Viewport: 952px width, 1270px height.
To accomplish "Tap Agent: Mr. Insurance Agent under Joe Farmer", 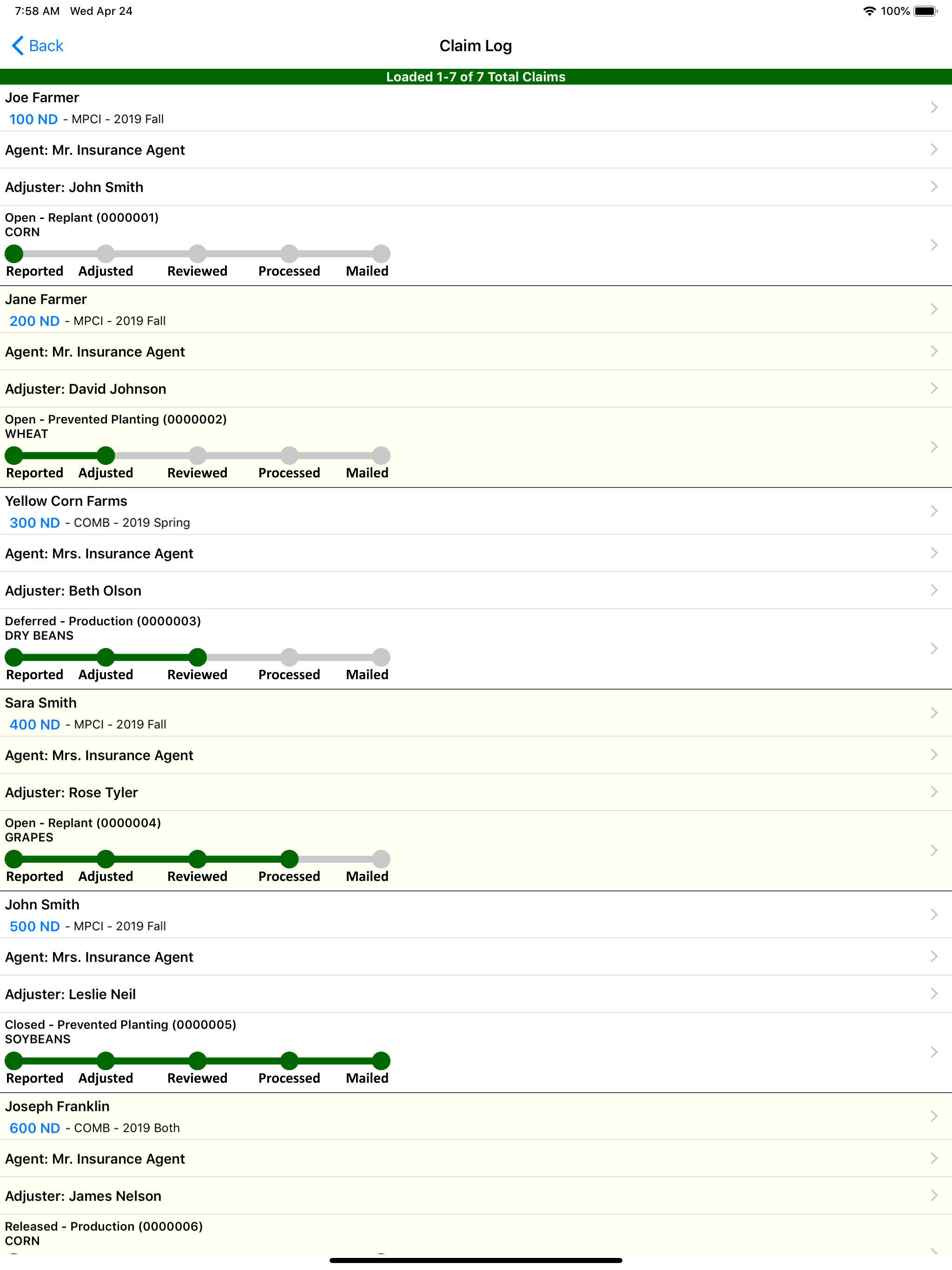I will [x=476, y=150].
